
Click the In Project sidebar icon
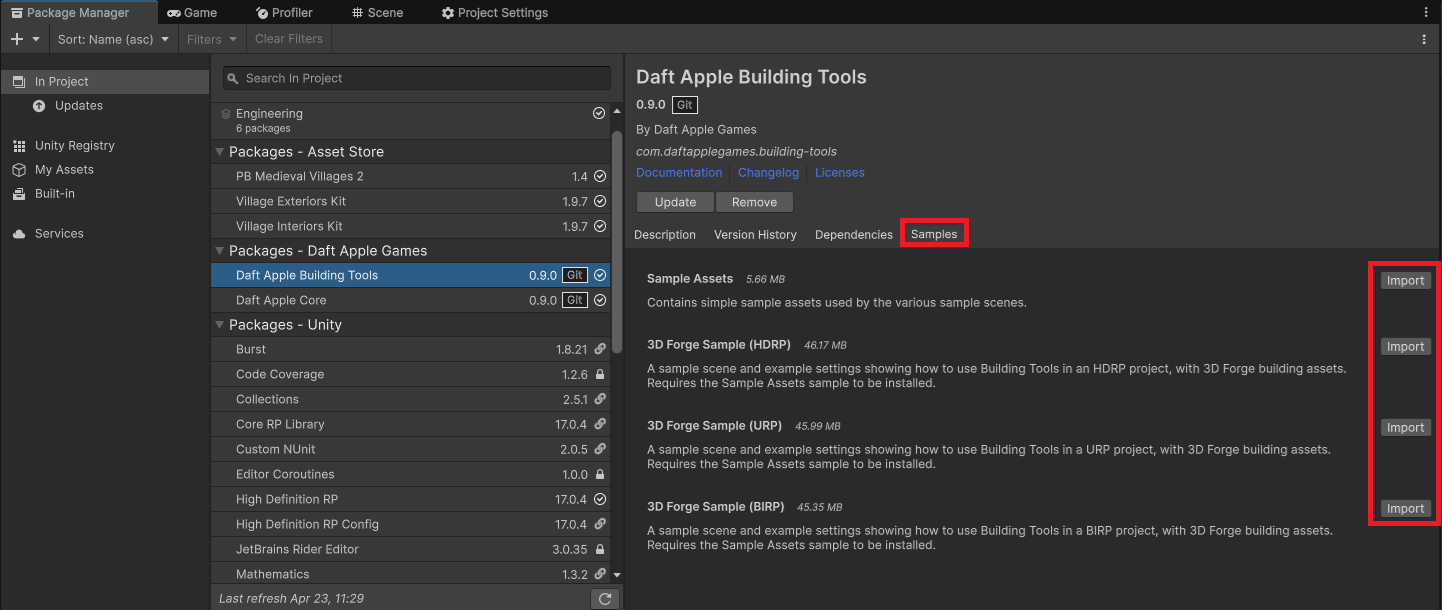point(18,82)
